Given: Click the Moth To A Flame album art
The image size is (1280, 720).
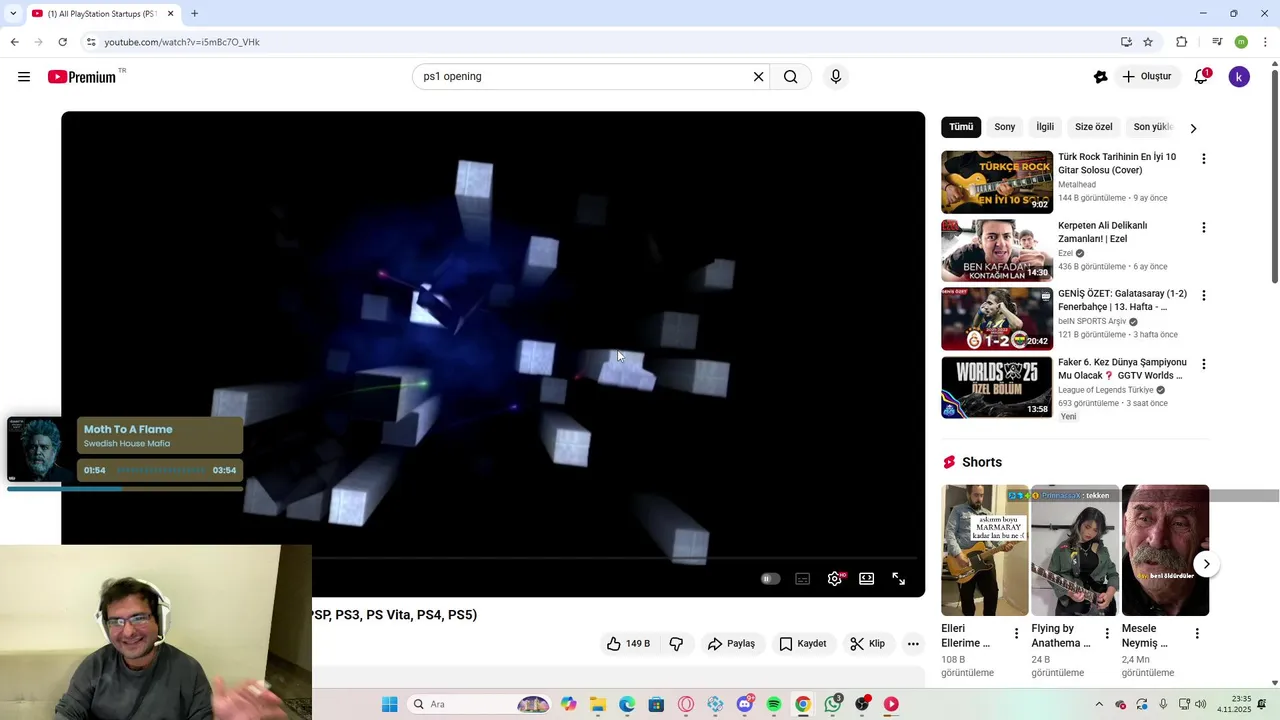Looking at the screenshot, I should click(x=40, y=450).
